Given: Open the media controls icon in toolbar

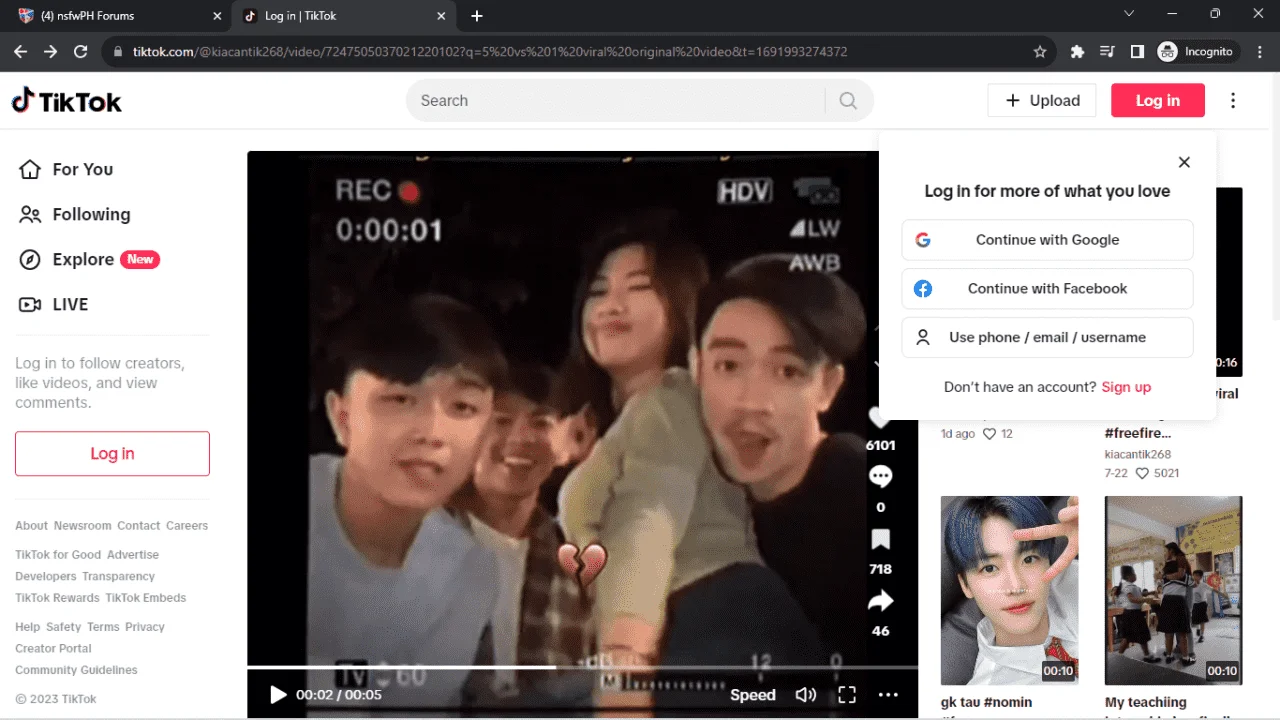Looking at the screenshot, I should coord(1107,52).
